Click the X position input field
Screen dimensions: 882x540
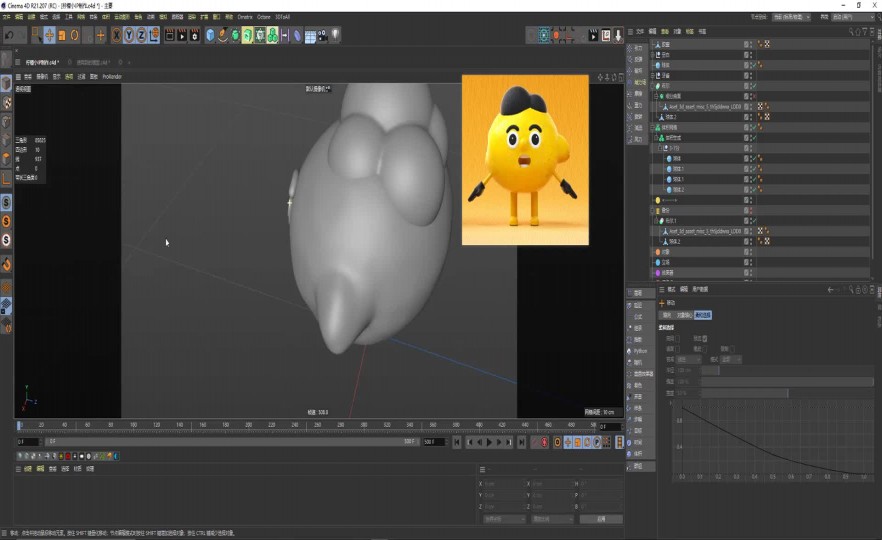click(504, 484)
